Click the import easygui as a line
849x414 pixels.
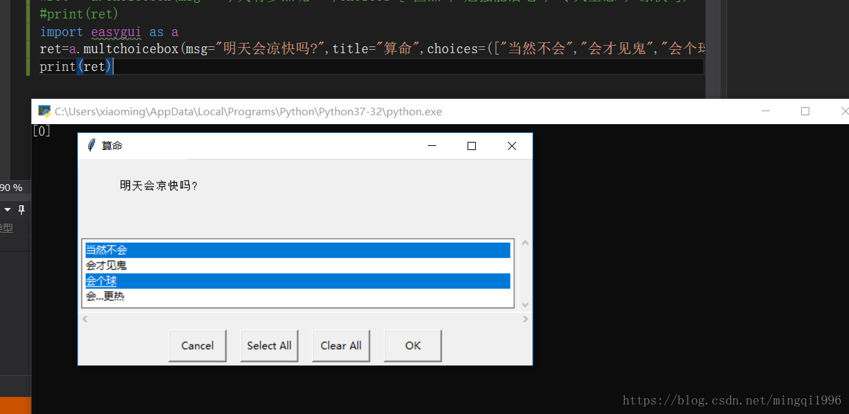(x=109, y=32)
